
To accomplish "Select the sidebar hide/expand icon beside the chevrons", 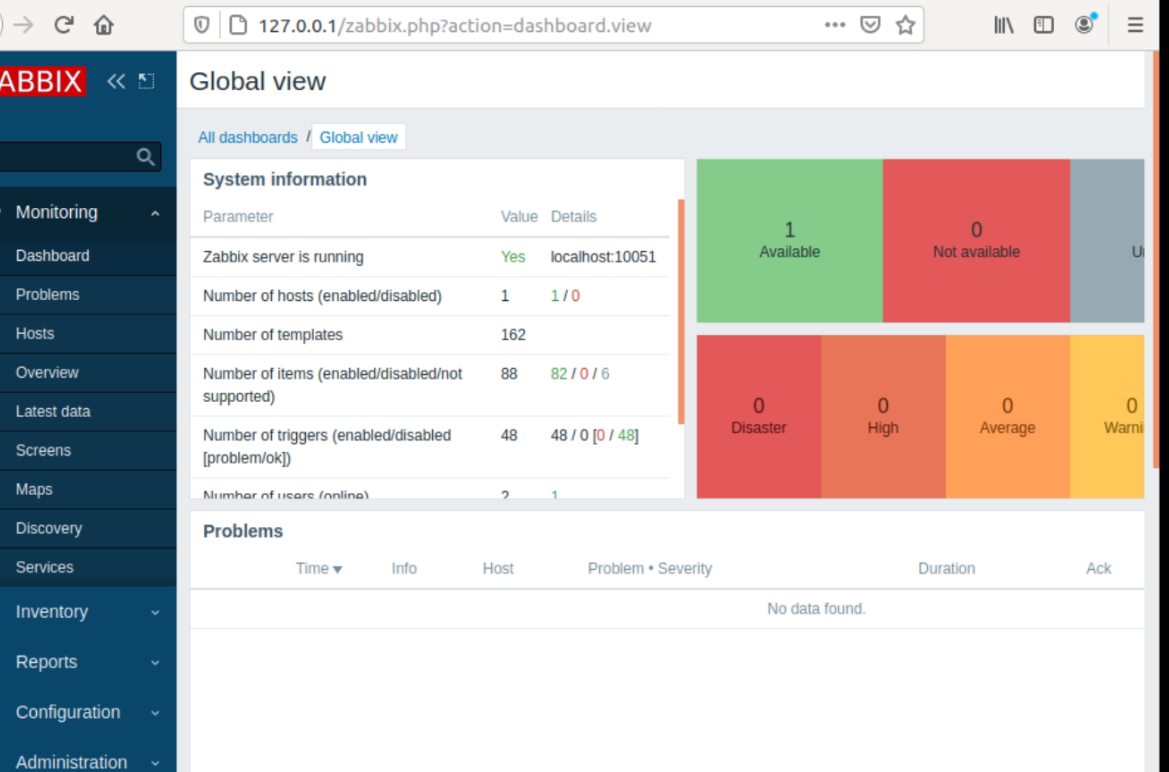I will [x=146, y=81].
